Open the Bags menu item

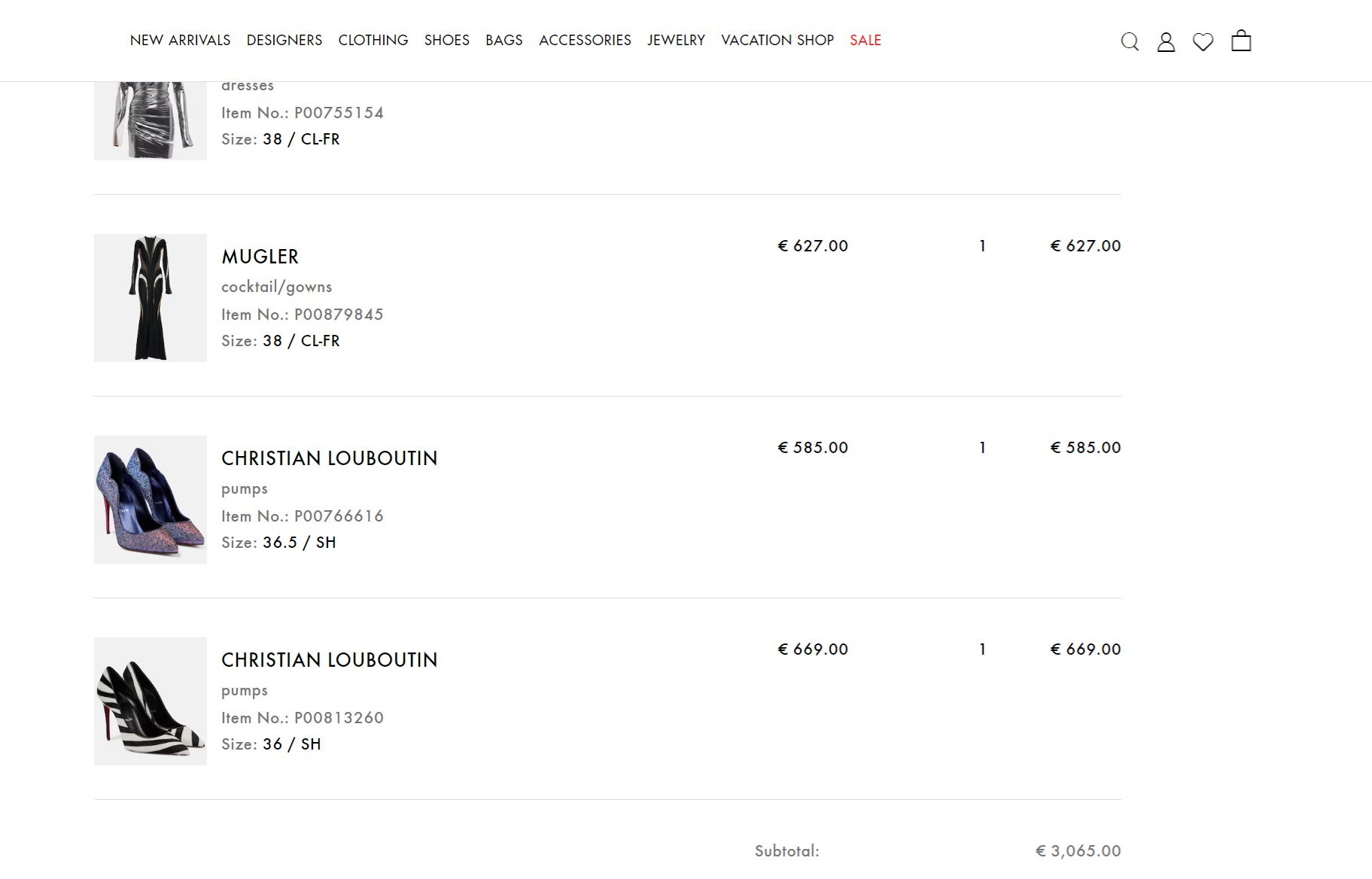504,40
